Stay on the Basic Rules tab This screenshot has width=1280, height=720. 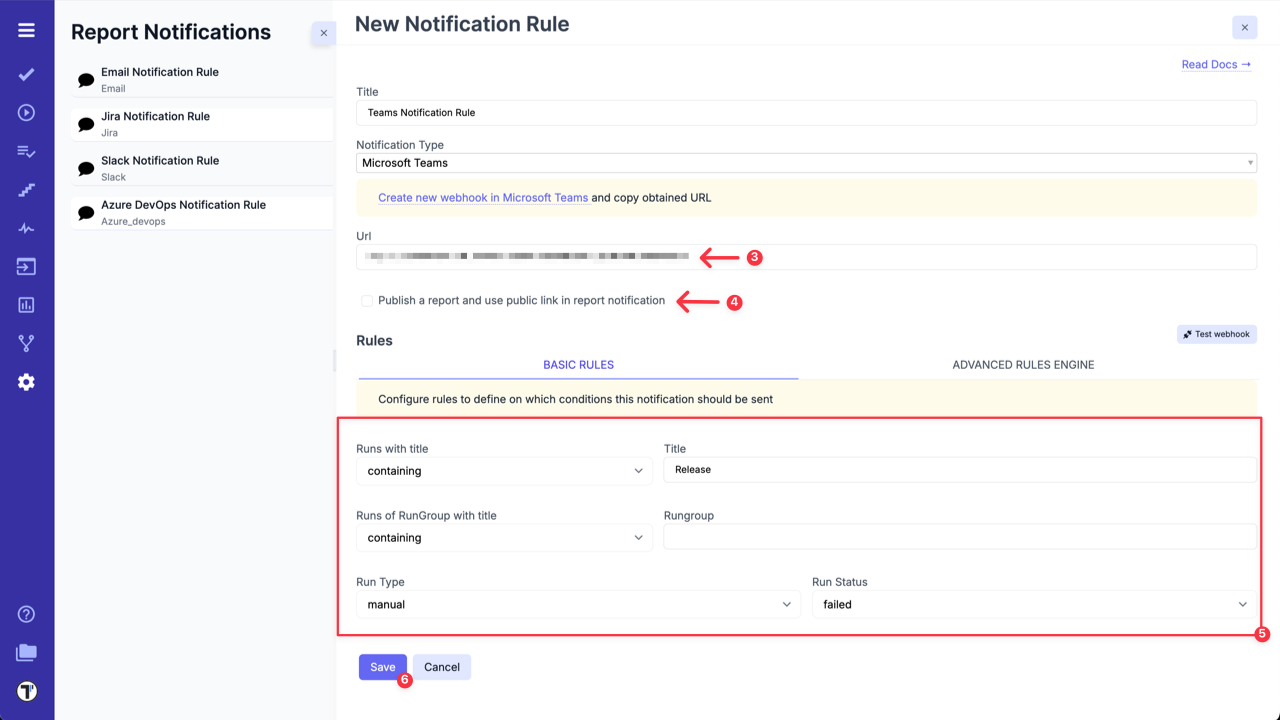pos(578,365)
